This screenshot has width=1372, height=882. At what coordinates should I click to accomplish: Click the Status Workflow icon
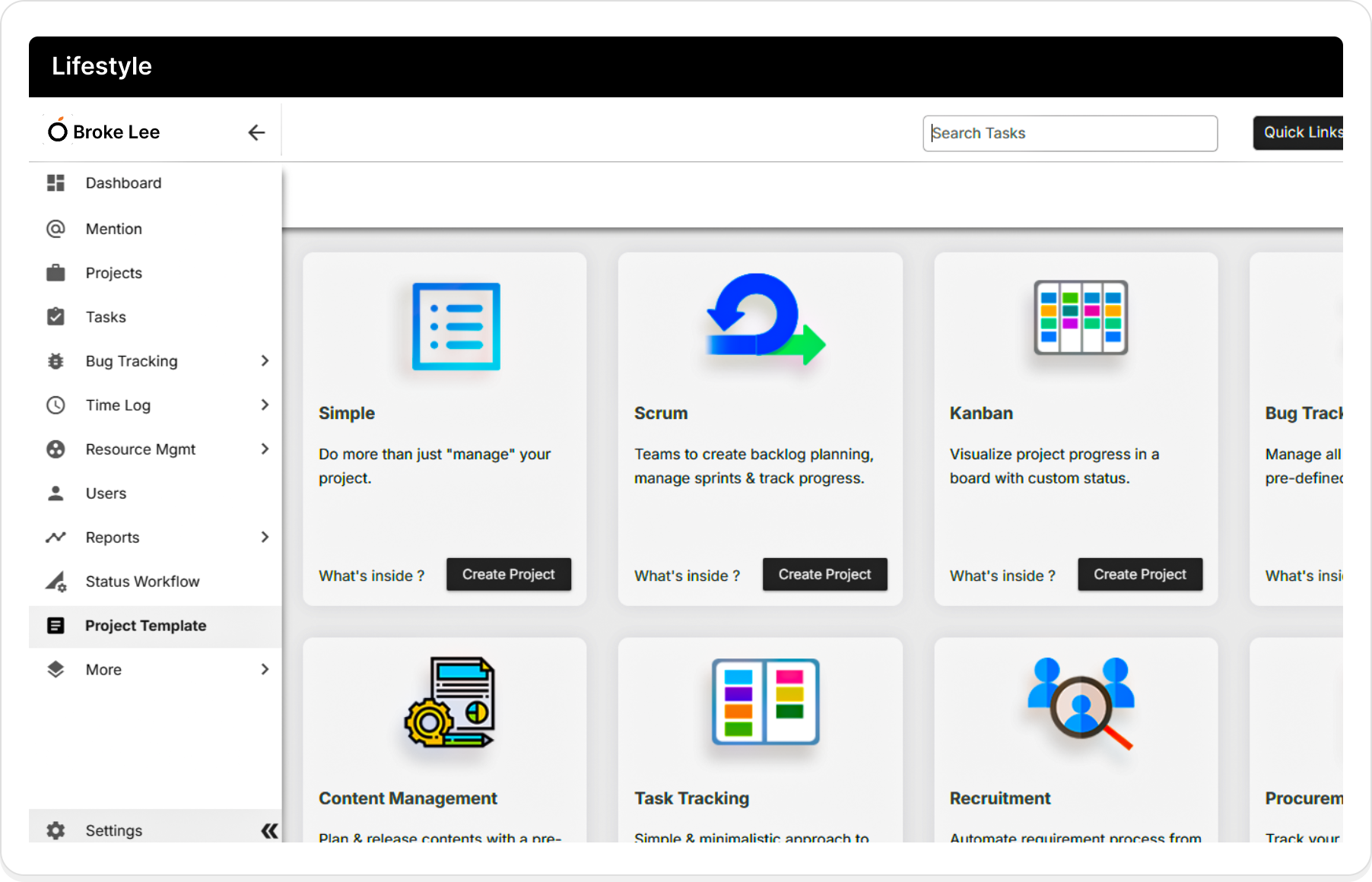click(56, 582)
